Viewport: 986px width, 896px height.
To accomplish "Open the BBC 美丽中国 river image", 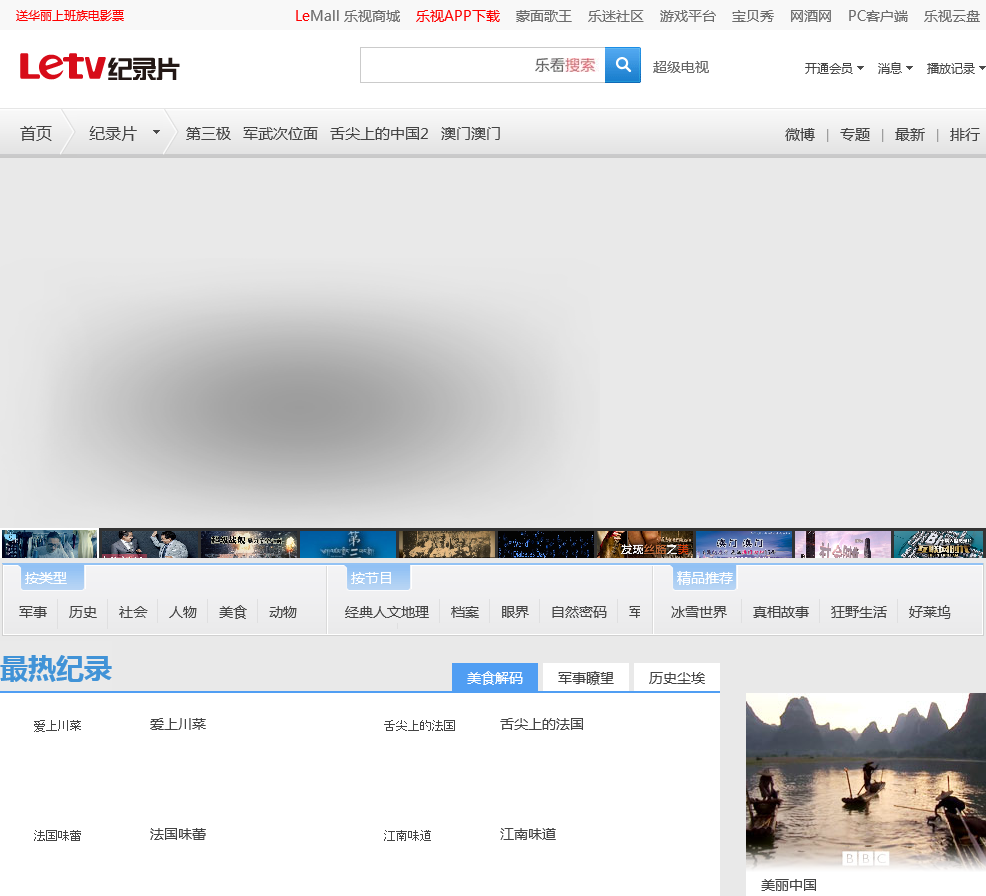I will click(x=865, y=780).
